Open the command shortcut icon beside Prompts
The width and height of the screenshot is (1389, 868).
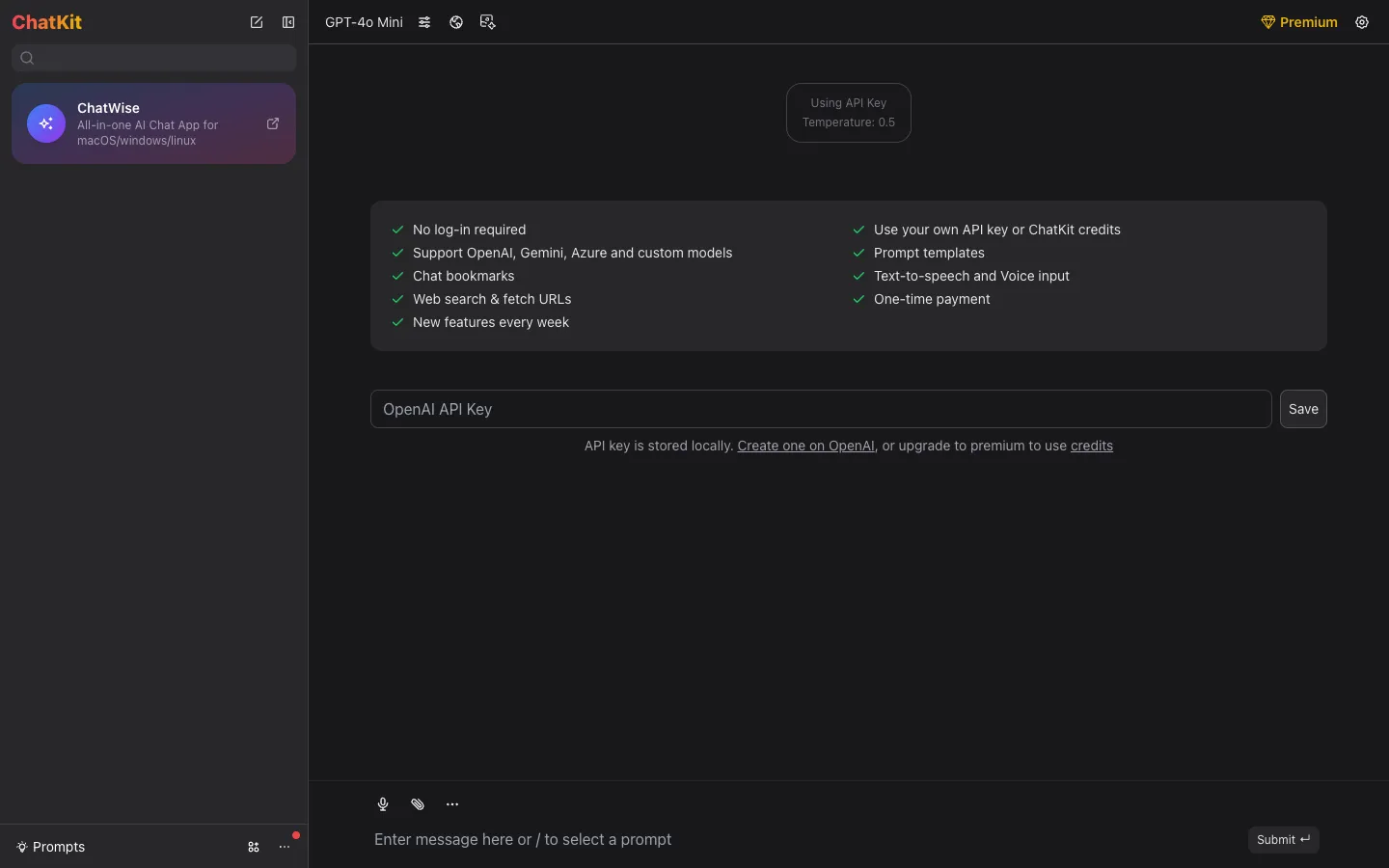(254, 847)
